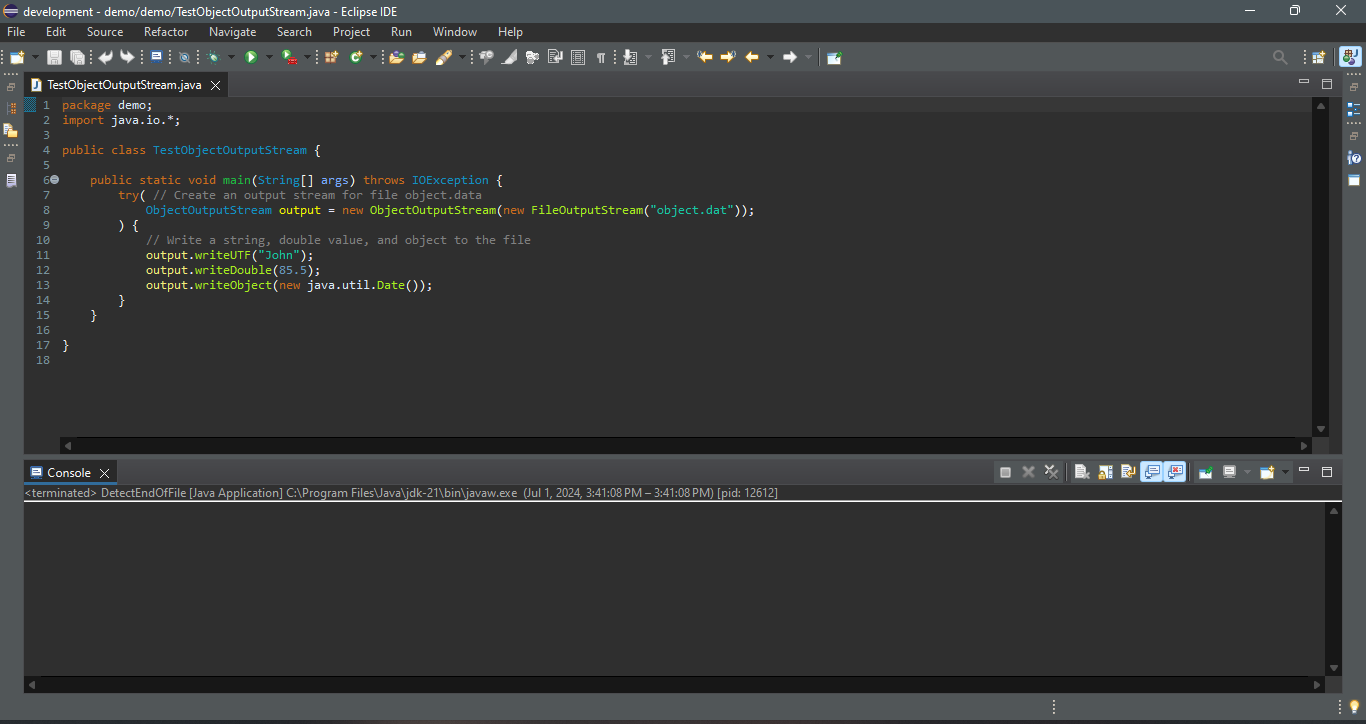Toggle Scroll Lock in the Console
This screenshot has height=724, width=1366.
click(x=1105, y=472)
